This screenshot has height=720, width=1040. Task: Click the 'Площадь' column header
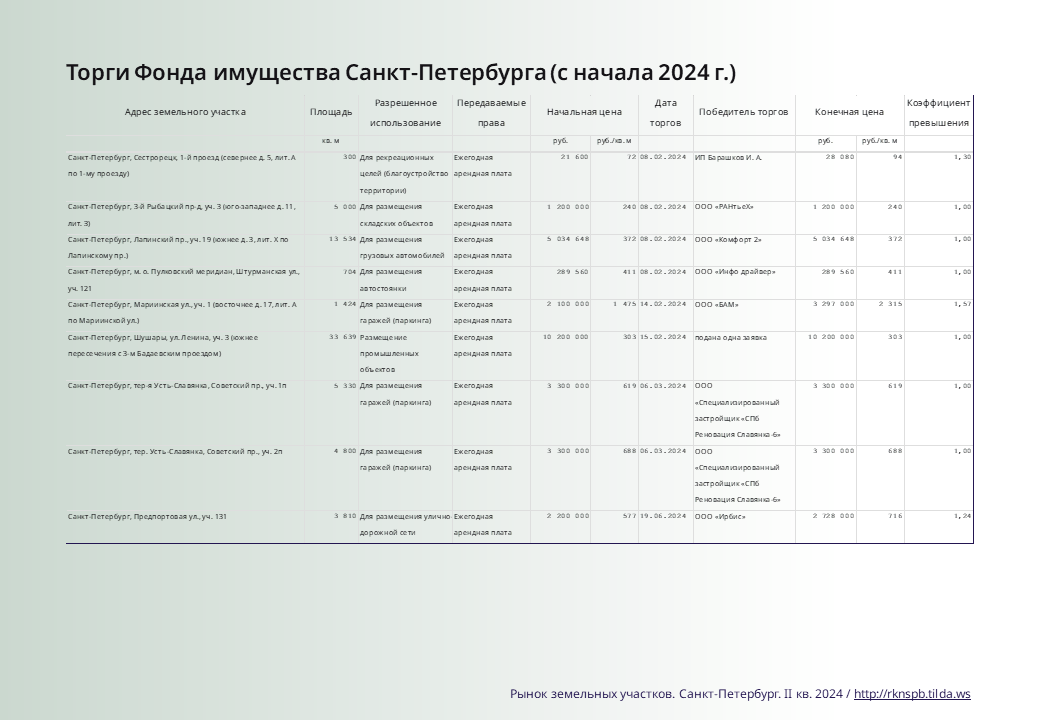pos(330,113)
